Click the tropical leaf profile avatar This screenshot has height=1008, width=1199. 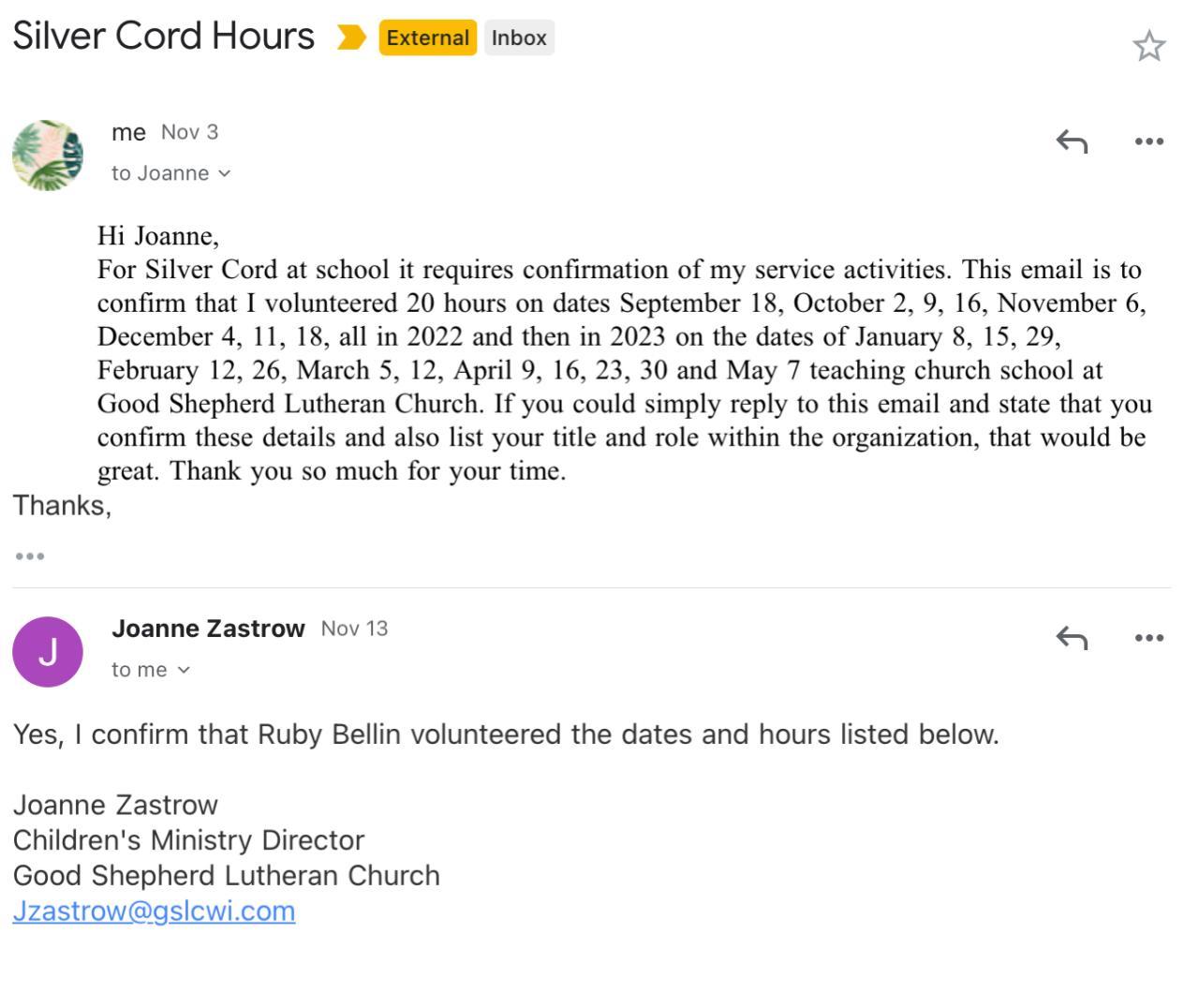point(48,156)
